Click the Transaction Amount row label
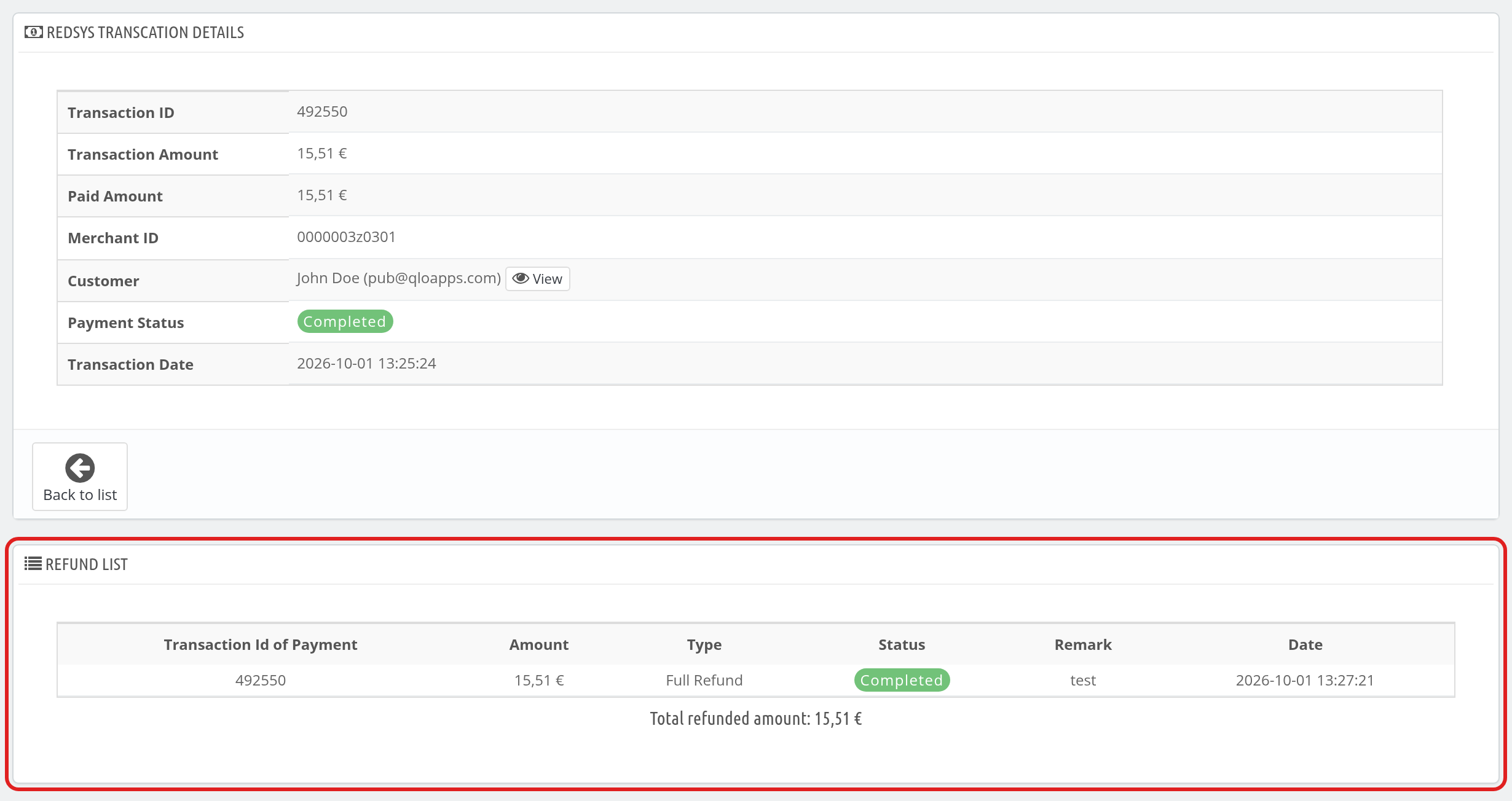This screenshot has height=801, width=1512. click(143, 154)
